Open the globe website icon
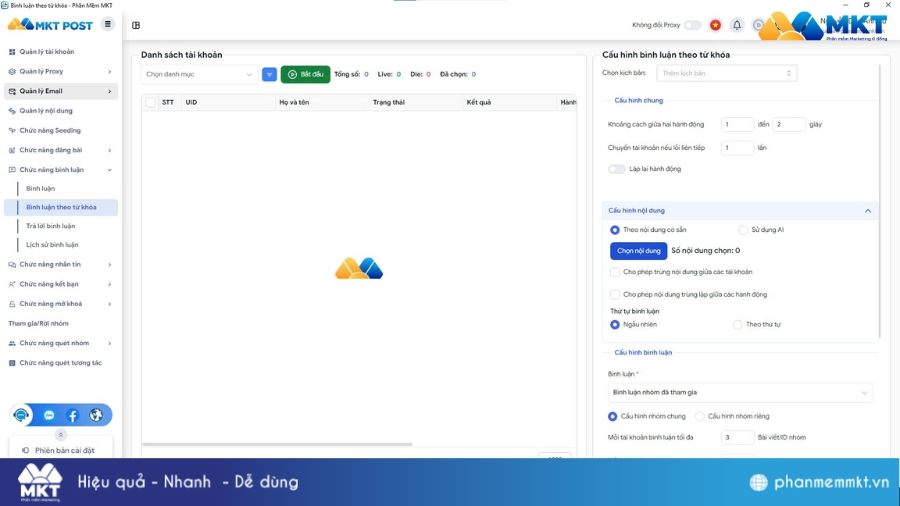Screen dimensions: 900x506 click(96, 415)
